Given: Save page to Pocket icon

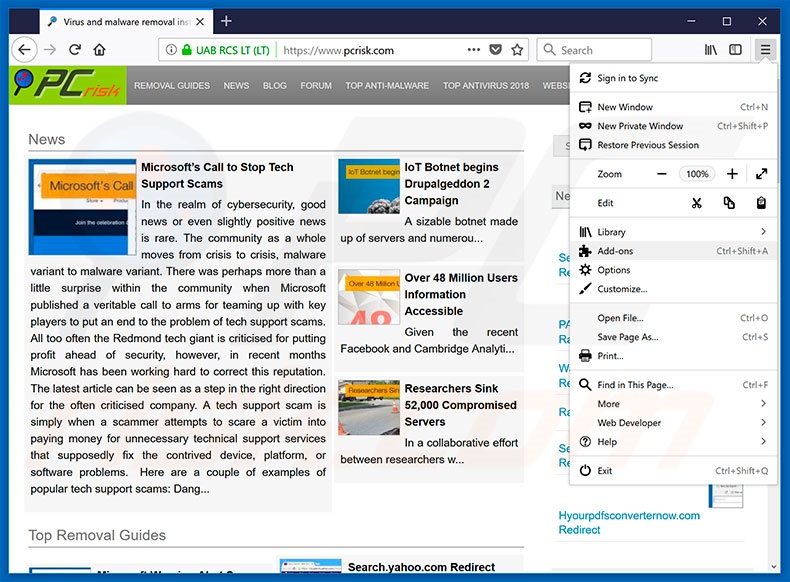Looking at the screenshot, I should (x=496, y=49).
